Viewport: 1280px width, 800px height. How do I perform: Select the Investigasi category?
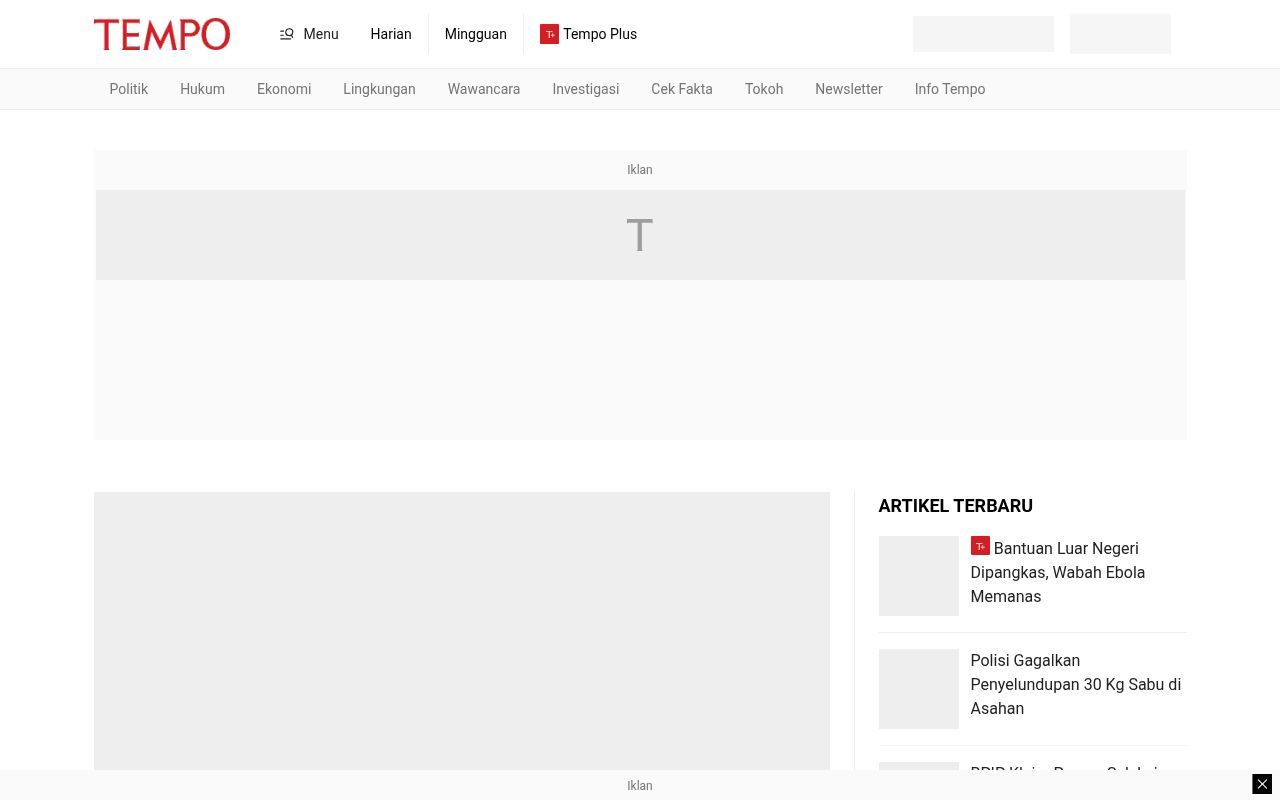coord(586,89)
